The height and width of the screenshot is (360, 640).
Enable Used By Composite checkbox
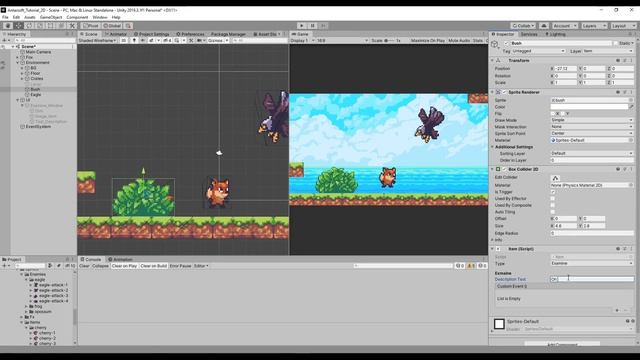pos(553,205)
